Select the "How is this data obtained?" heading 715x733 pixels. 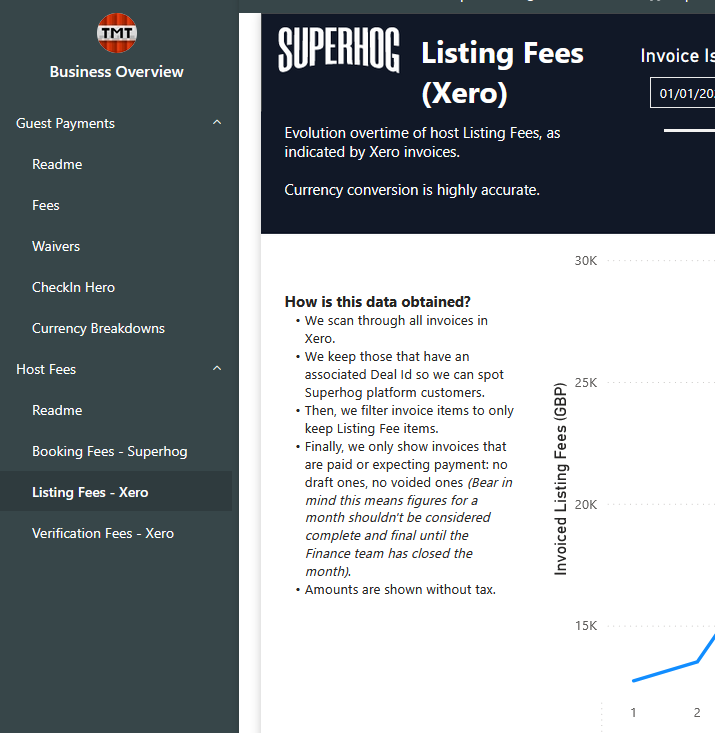[377, 302]
